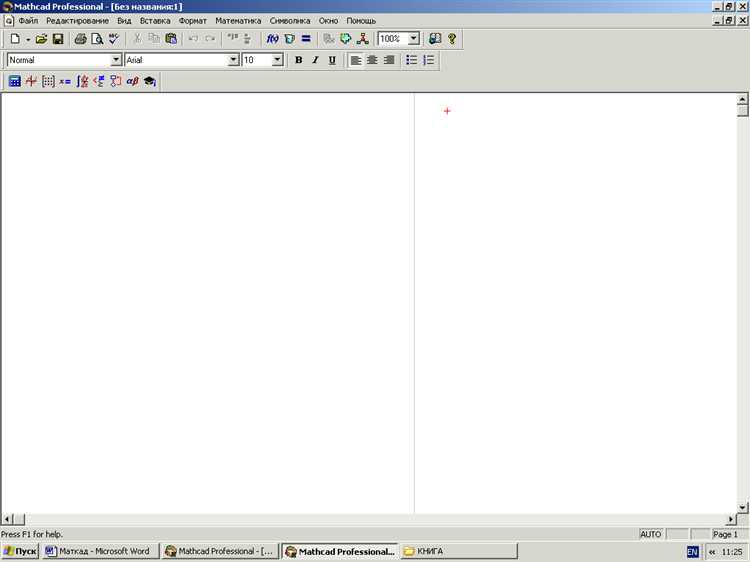Toggle bulleted list
The image size is (750, 562).
click(411, 60)
